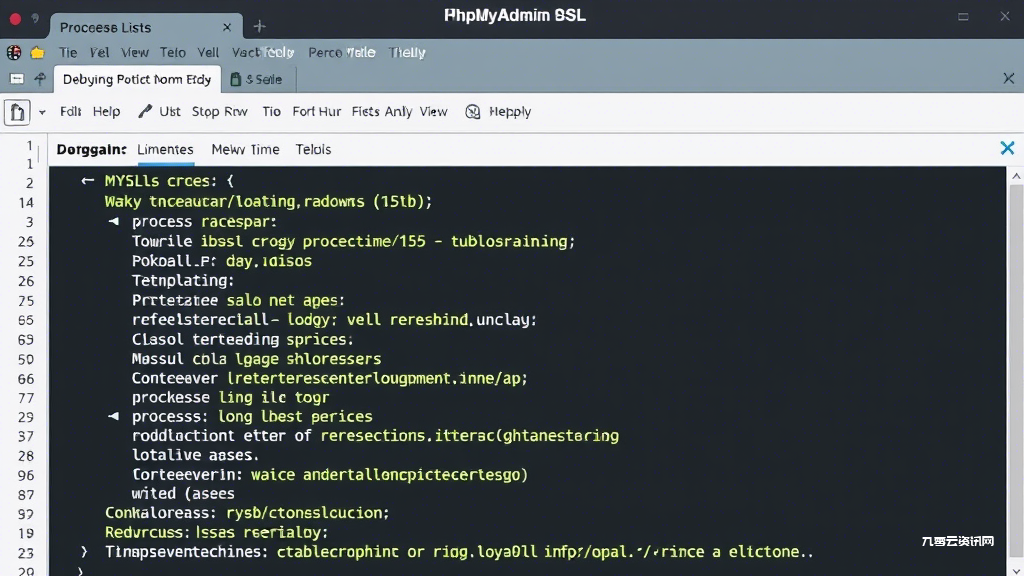Click the 'Conkaloreass: rysb/ctonsslcucion' line

click(247, 513)
